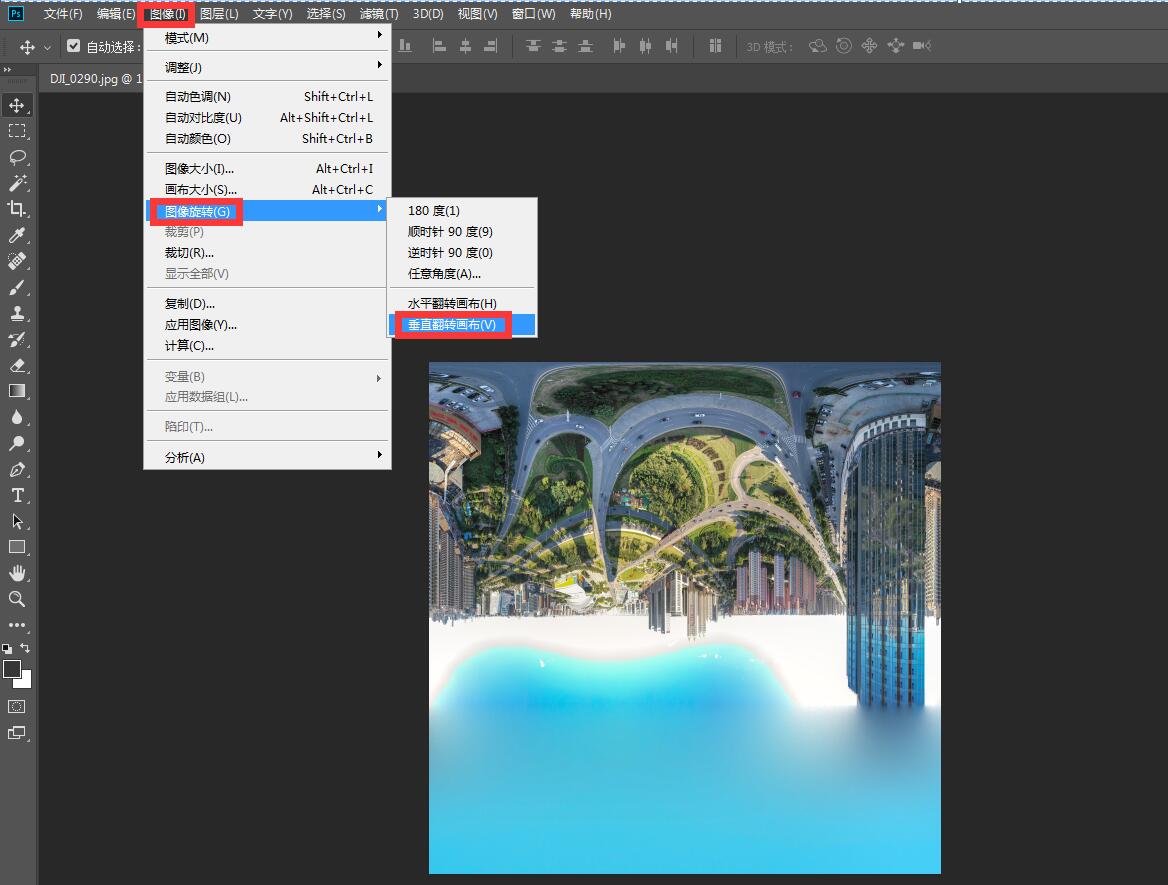Viewport: 1168px width, 885px height.
Task: Open the 选择(S) menu
Action: 326,13
